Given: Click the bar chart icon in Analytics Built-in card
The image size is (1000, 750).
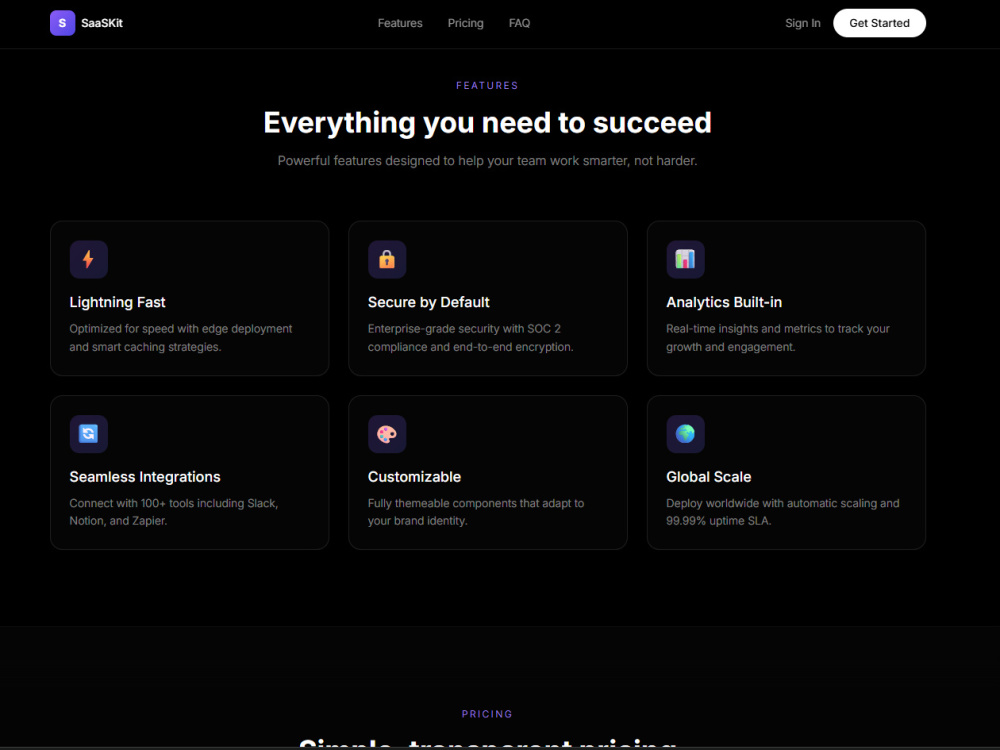Looking at the screenshot, I should tap(686, 260).
